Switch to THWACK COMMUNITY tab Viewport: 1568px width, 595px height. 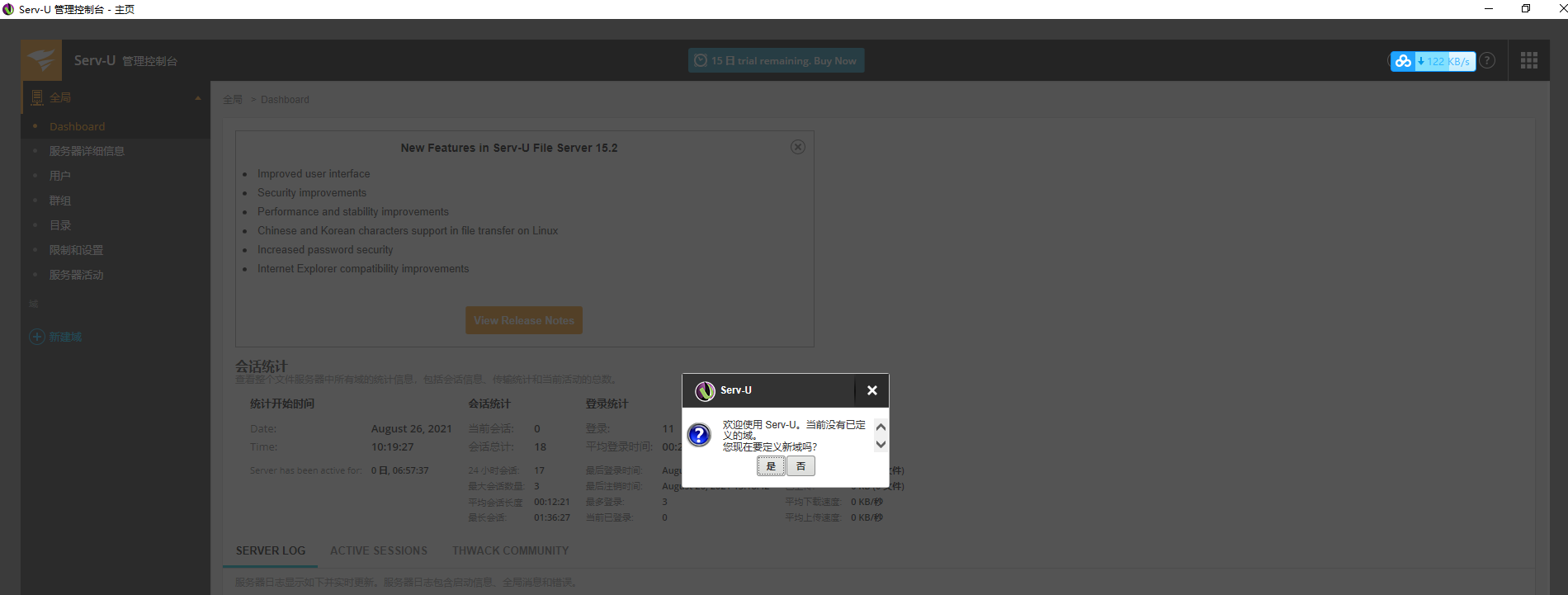pos(511,550)
